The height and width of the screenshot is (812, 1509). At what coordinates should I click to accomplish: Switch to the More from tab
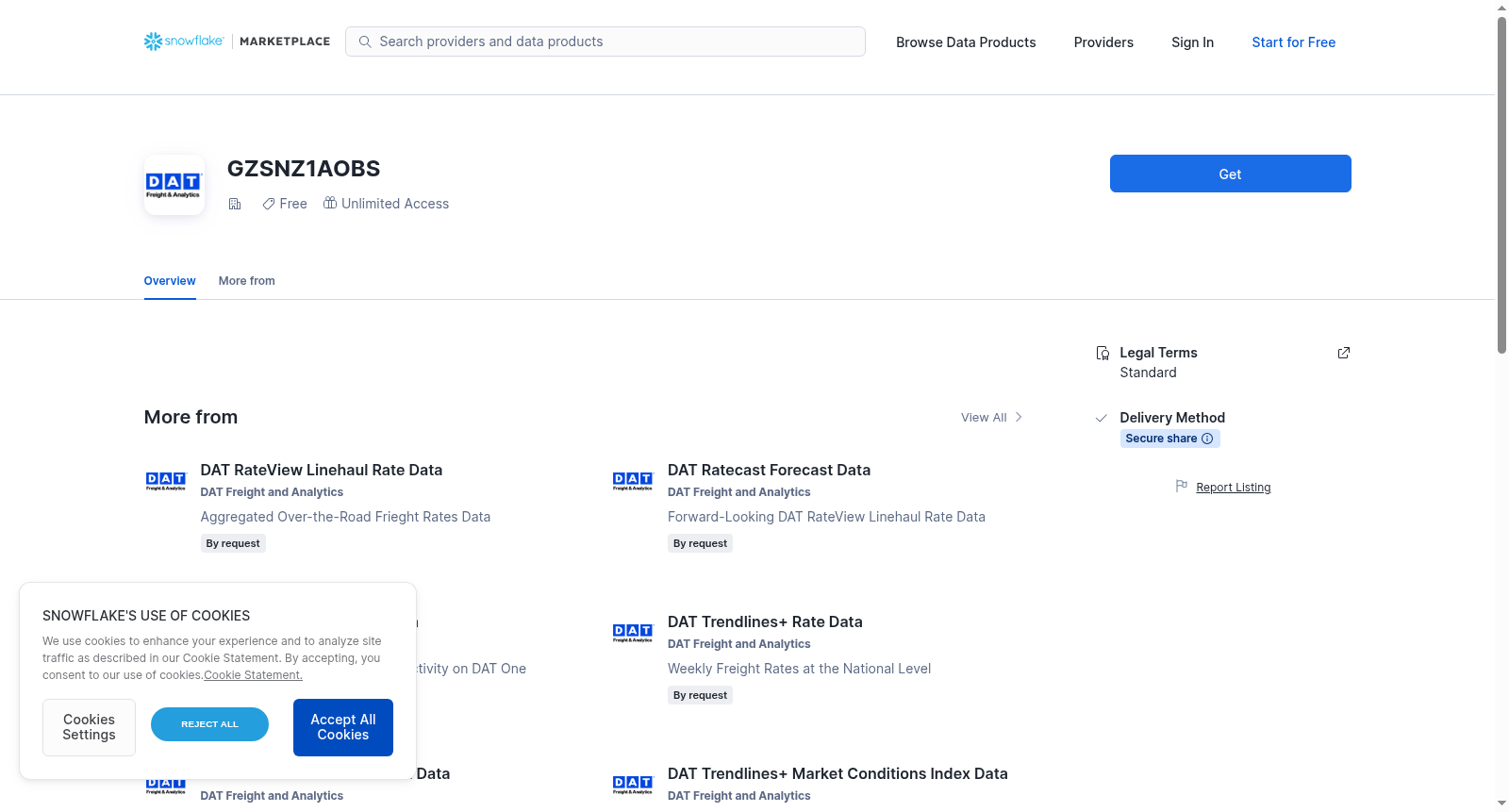[x=247, y=281]
